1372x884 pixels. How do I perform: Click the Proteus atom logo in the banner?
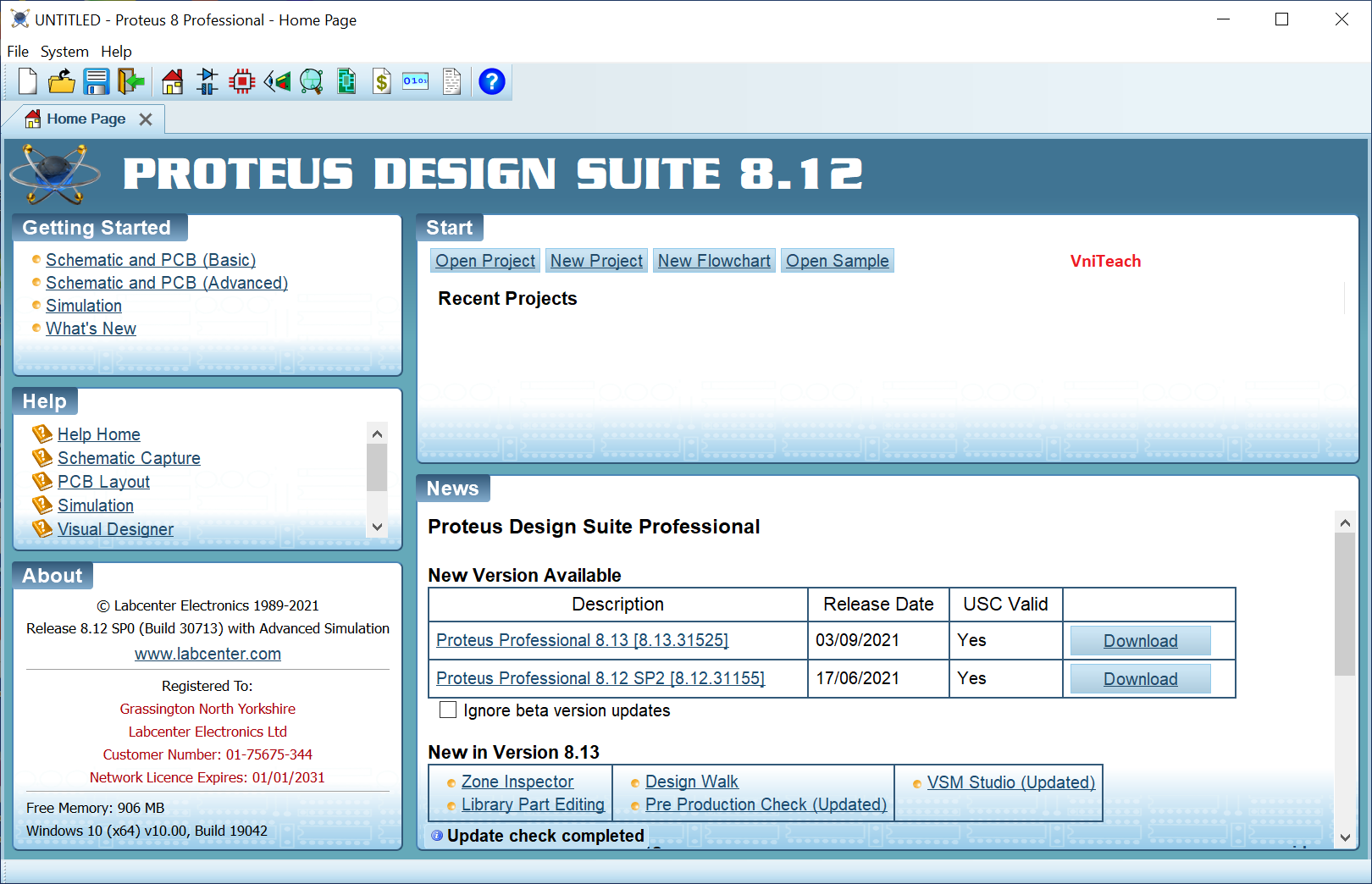55,174
